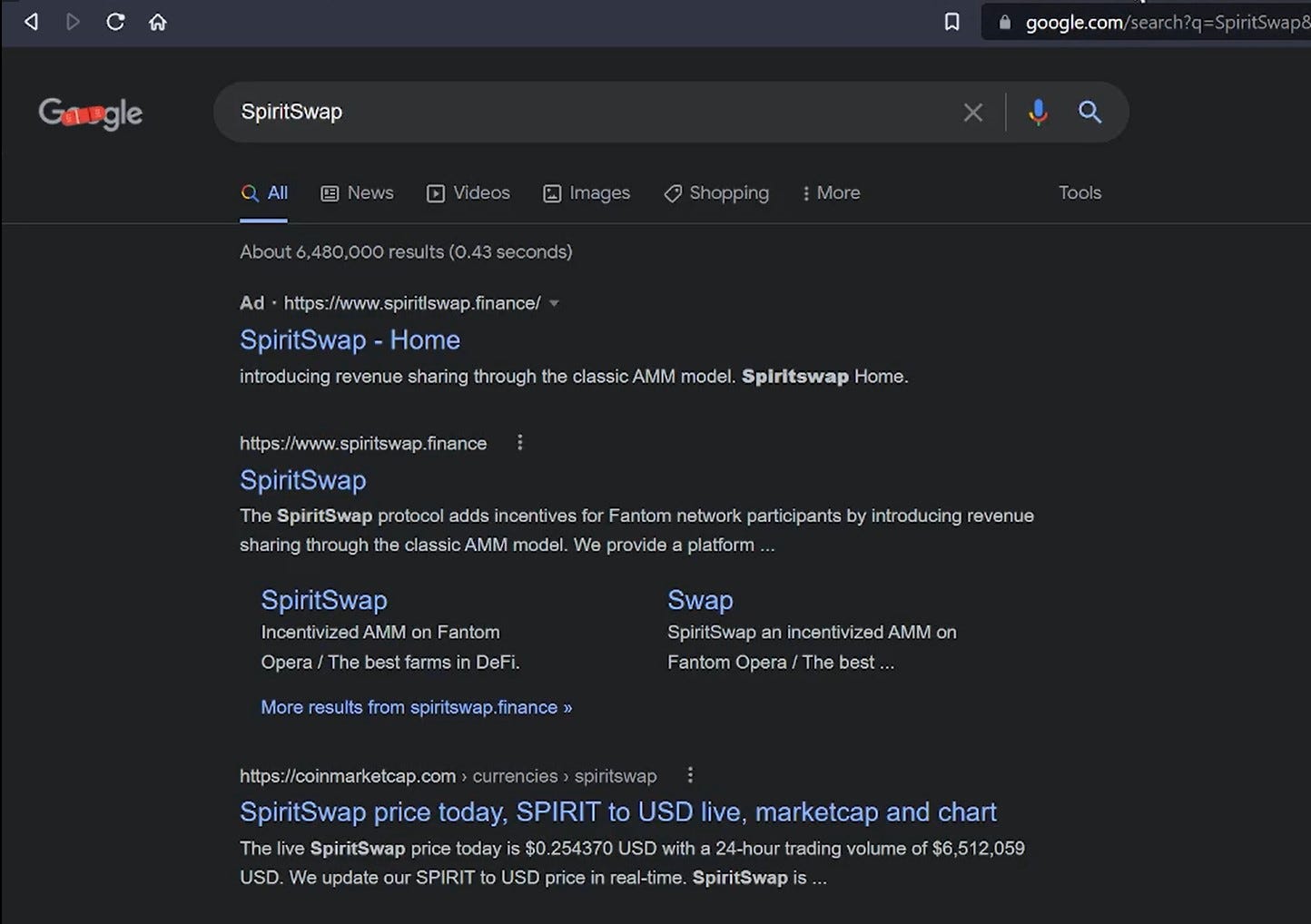This screenshot has width=1311, height=924.
Task: Click the URL https://www.spiritswap.finance
Action: 363,443
